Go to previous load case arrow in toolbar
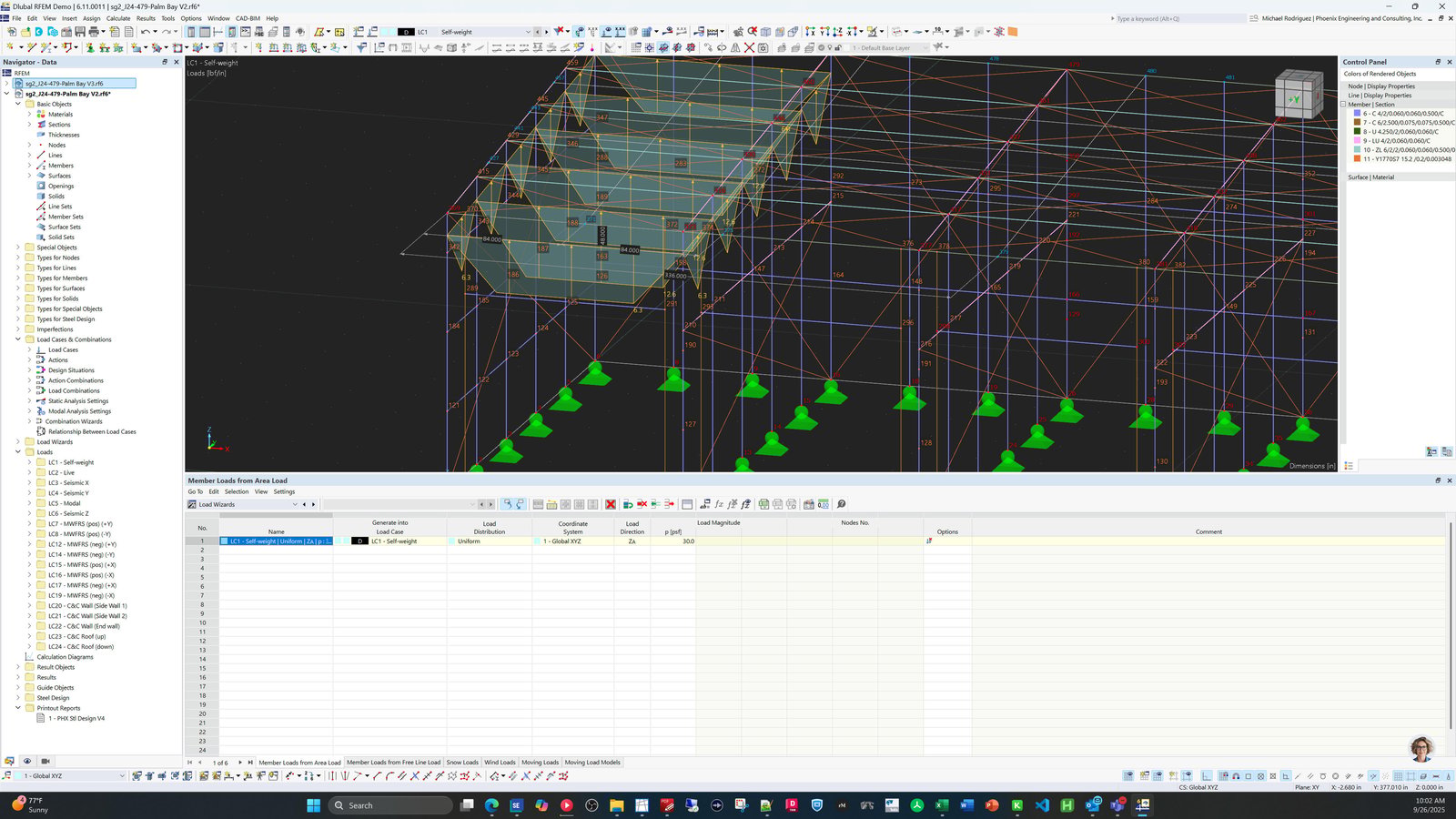Screen dimensions: 1456x819 (537, 32)
